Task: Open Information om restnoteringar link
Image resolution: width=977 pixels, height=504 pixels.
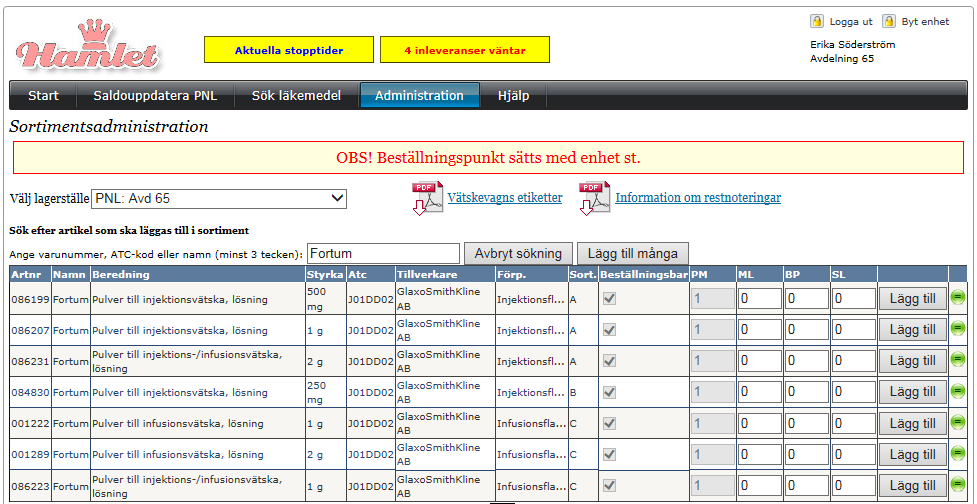Action: coord(698,198)
